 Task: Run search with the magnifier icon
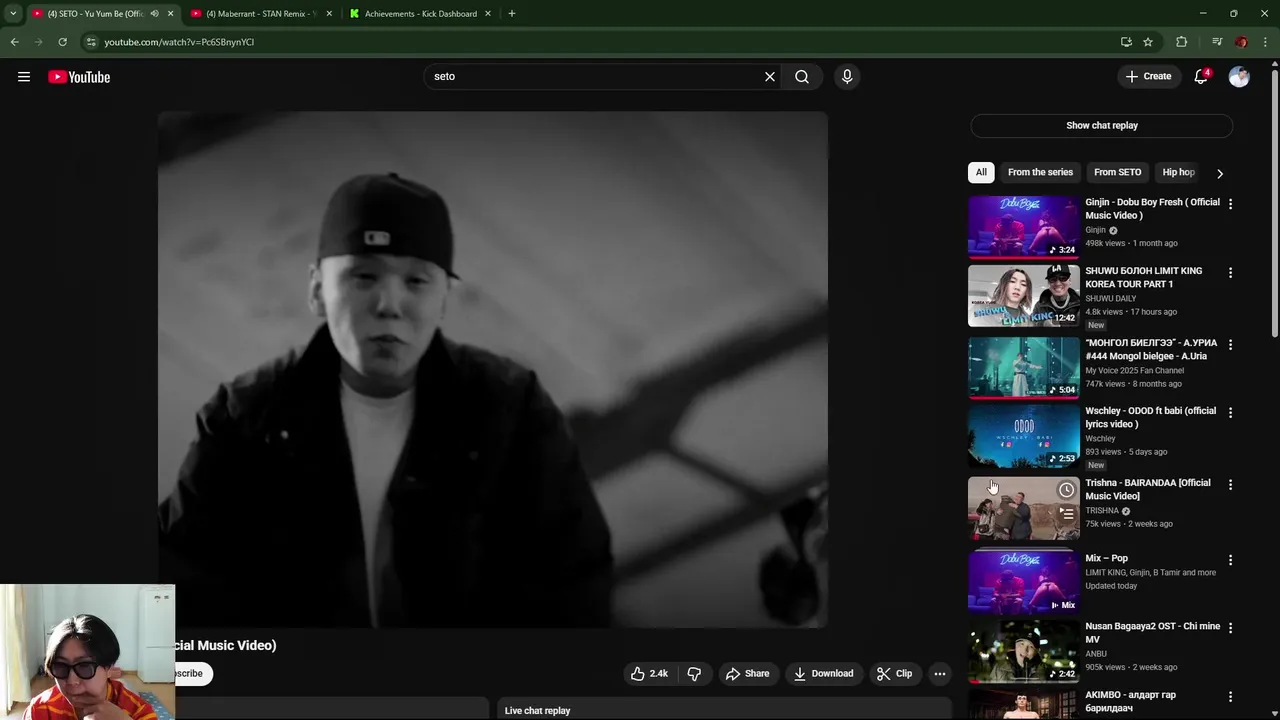(x=802, y=76)
